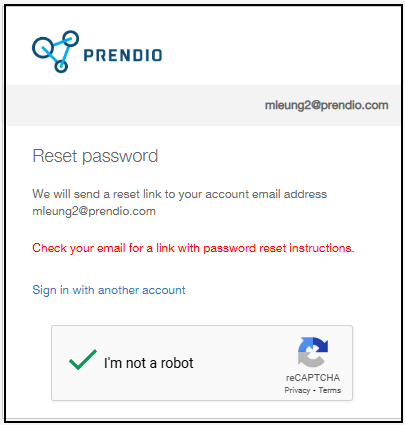Screen dimensions: 405x425
Task: Open the reCAPTCHA Privacy link
Action: click(297, 390)
